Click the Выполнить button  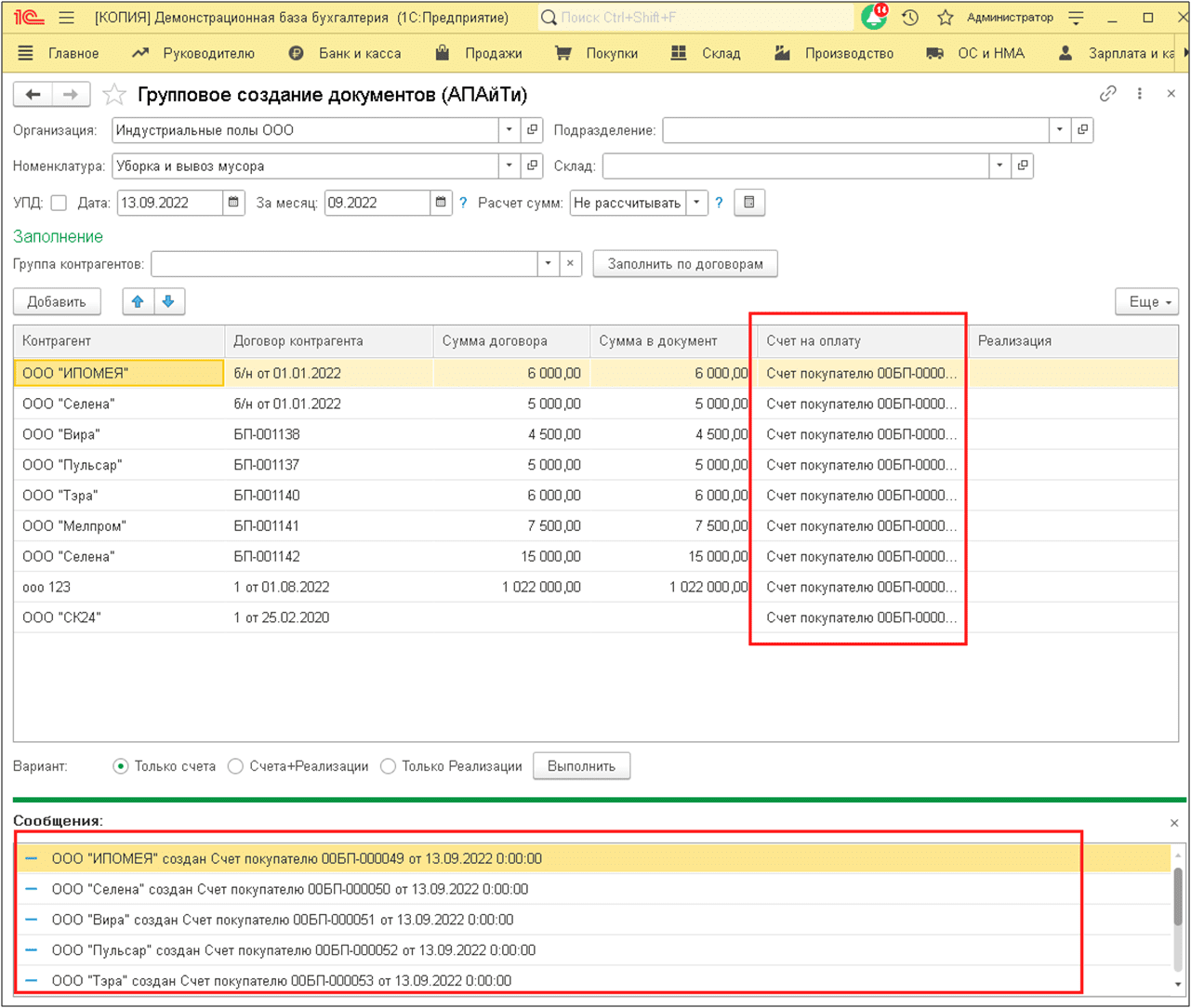(581, 766)
